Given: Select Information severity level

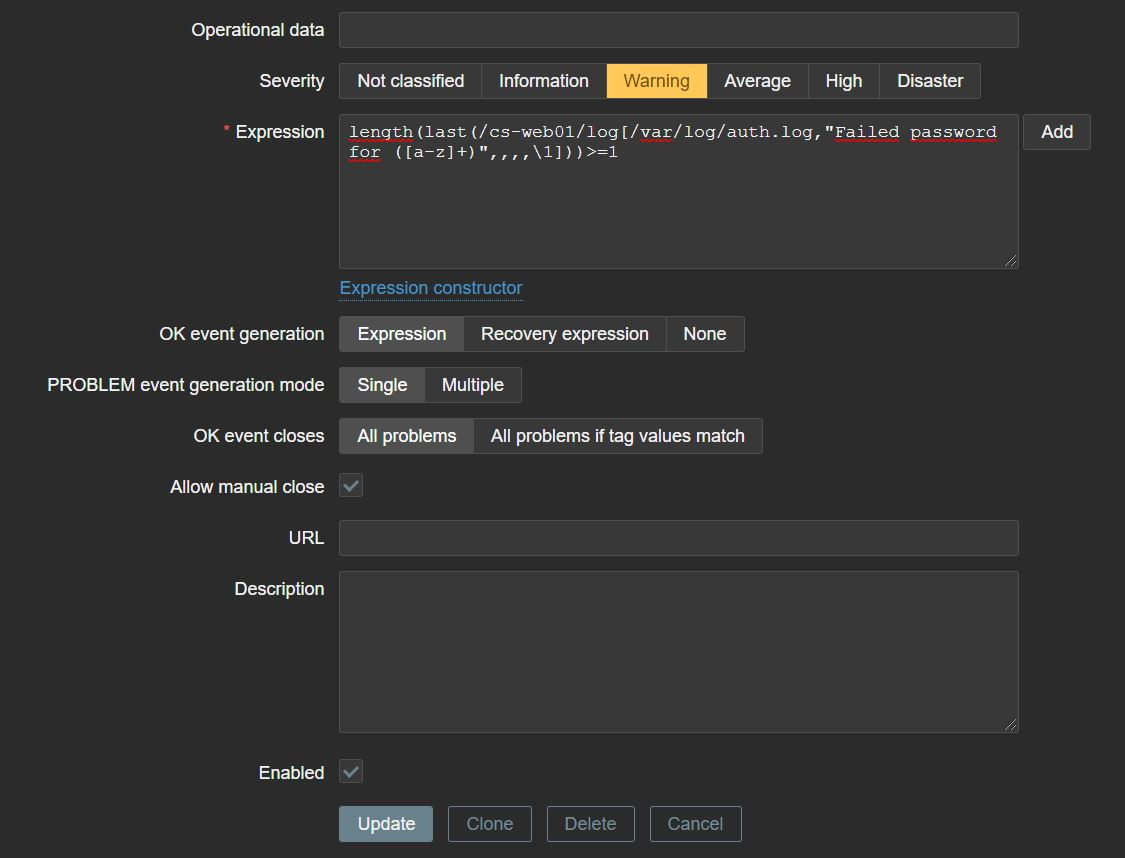Looking at the screenshot, I should pos(543,81).
